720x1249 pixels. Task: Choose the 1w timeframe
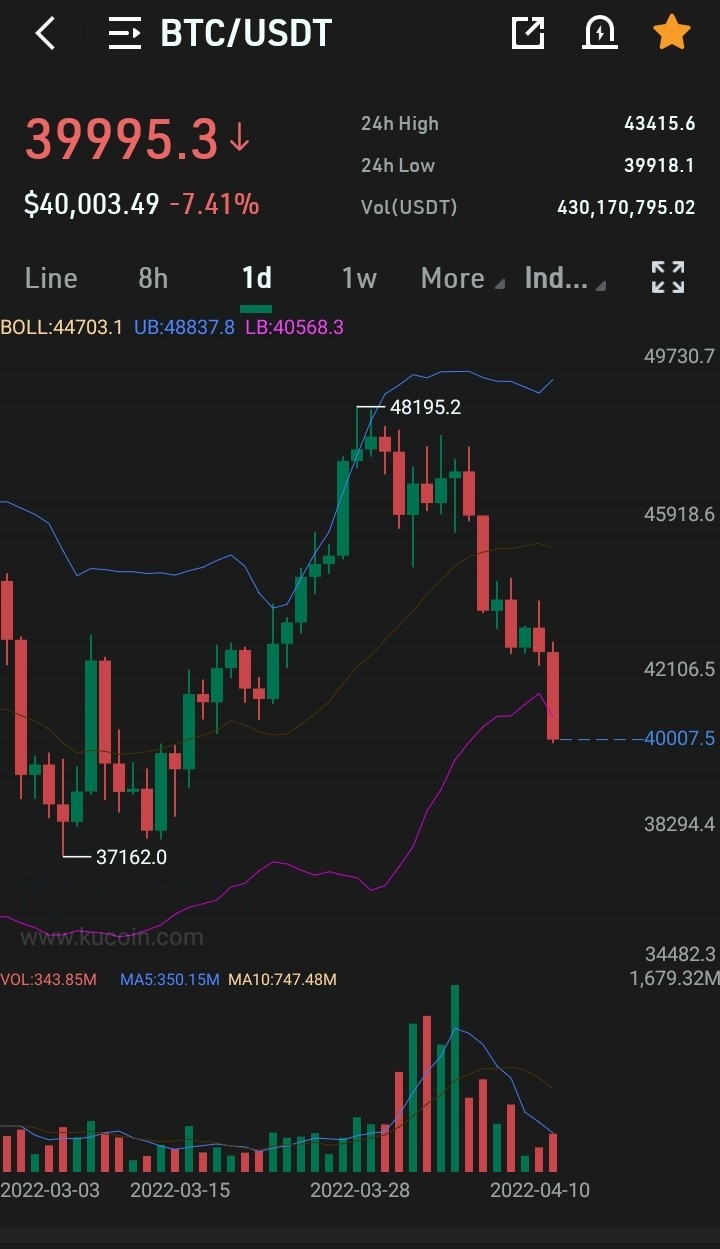[x=359, y=278]
